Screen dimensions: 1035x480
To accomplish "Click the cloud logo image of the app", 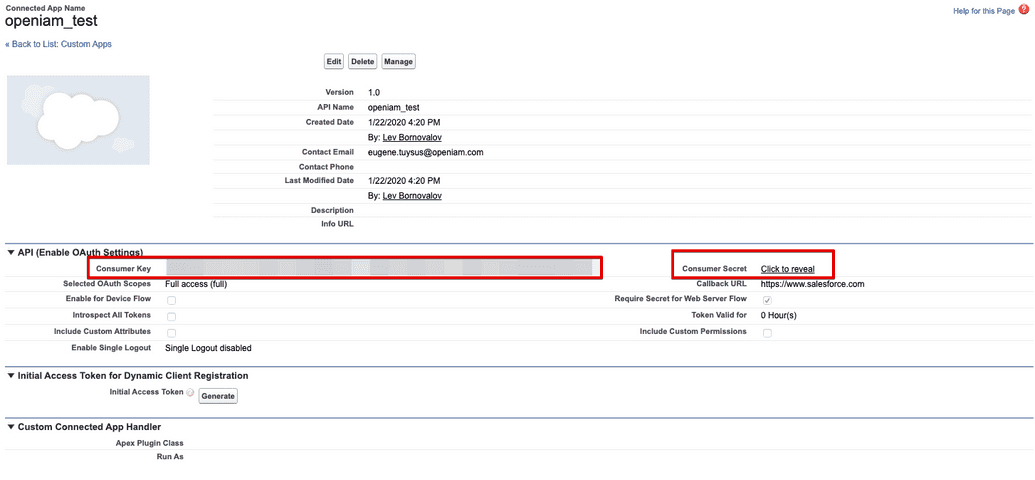I will (78, 120).
